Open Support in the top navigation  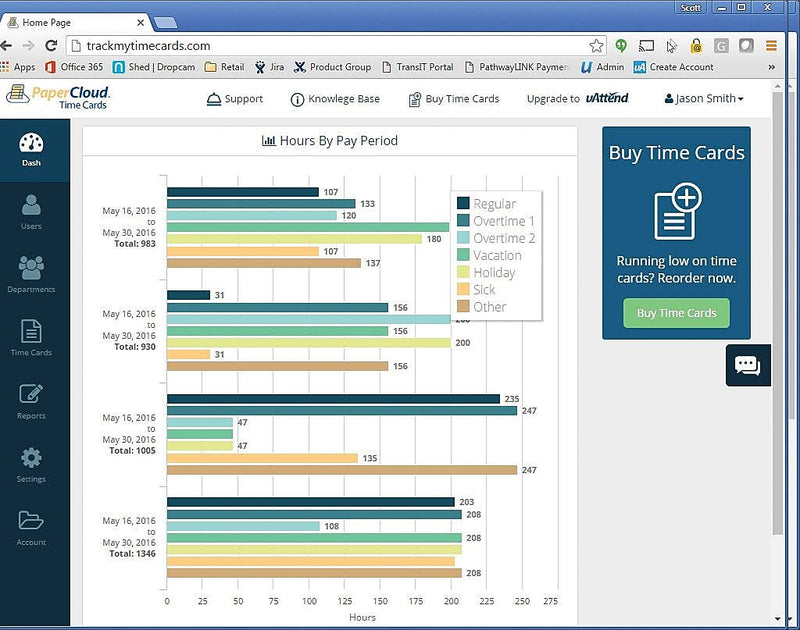tap(235, 99)
